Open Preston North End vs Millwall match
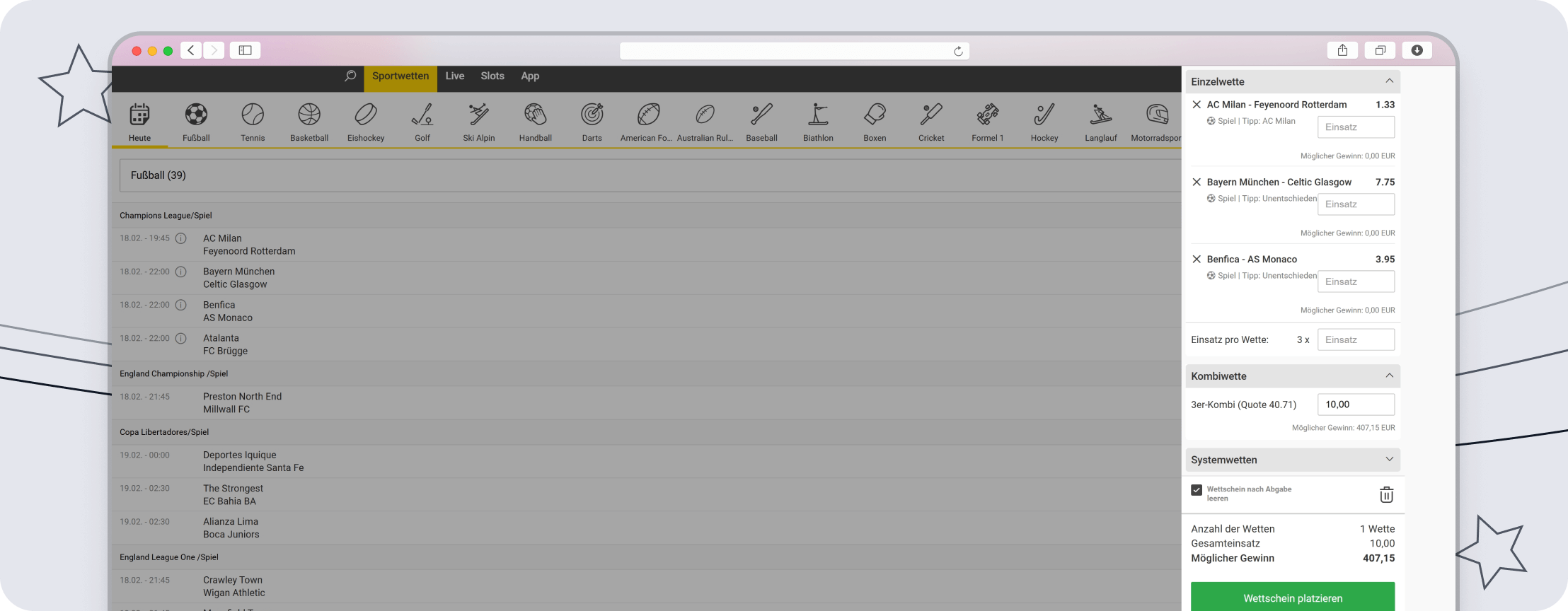This screenshot has width=1568, height=611. [647, 403]
